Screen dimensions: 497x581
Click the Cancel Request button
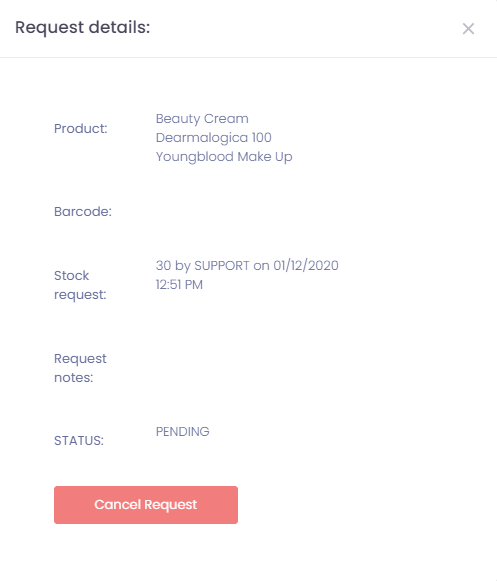point(146,505)
